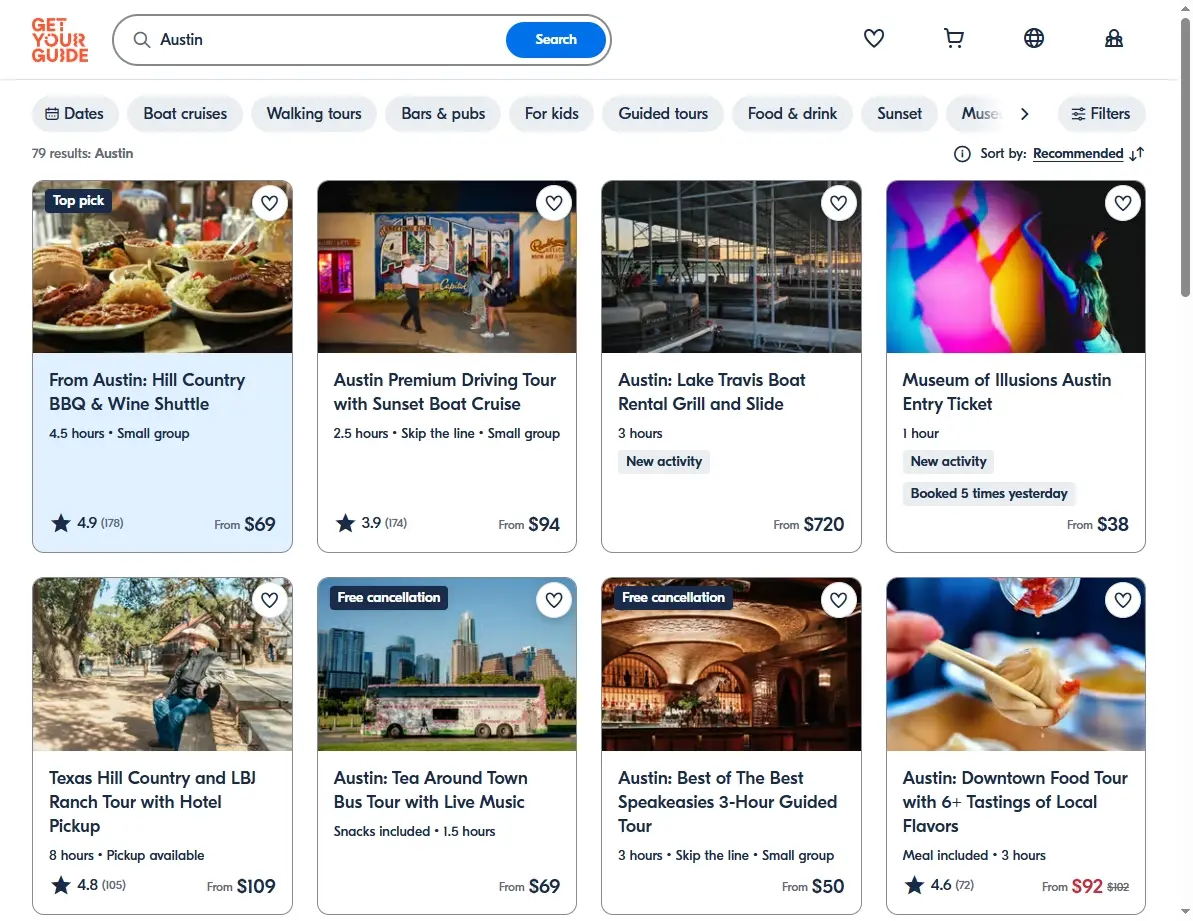Open Austin: Lake Travis Boat Rental Grill and Slide
This screenshot has height=921, width=1193.
tap(711, 392)
